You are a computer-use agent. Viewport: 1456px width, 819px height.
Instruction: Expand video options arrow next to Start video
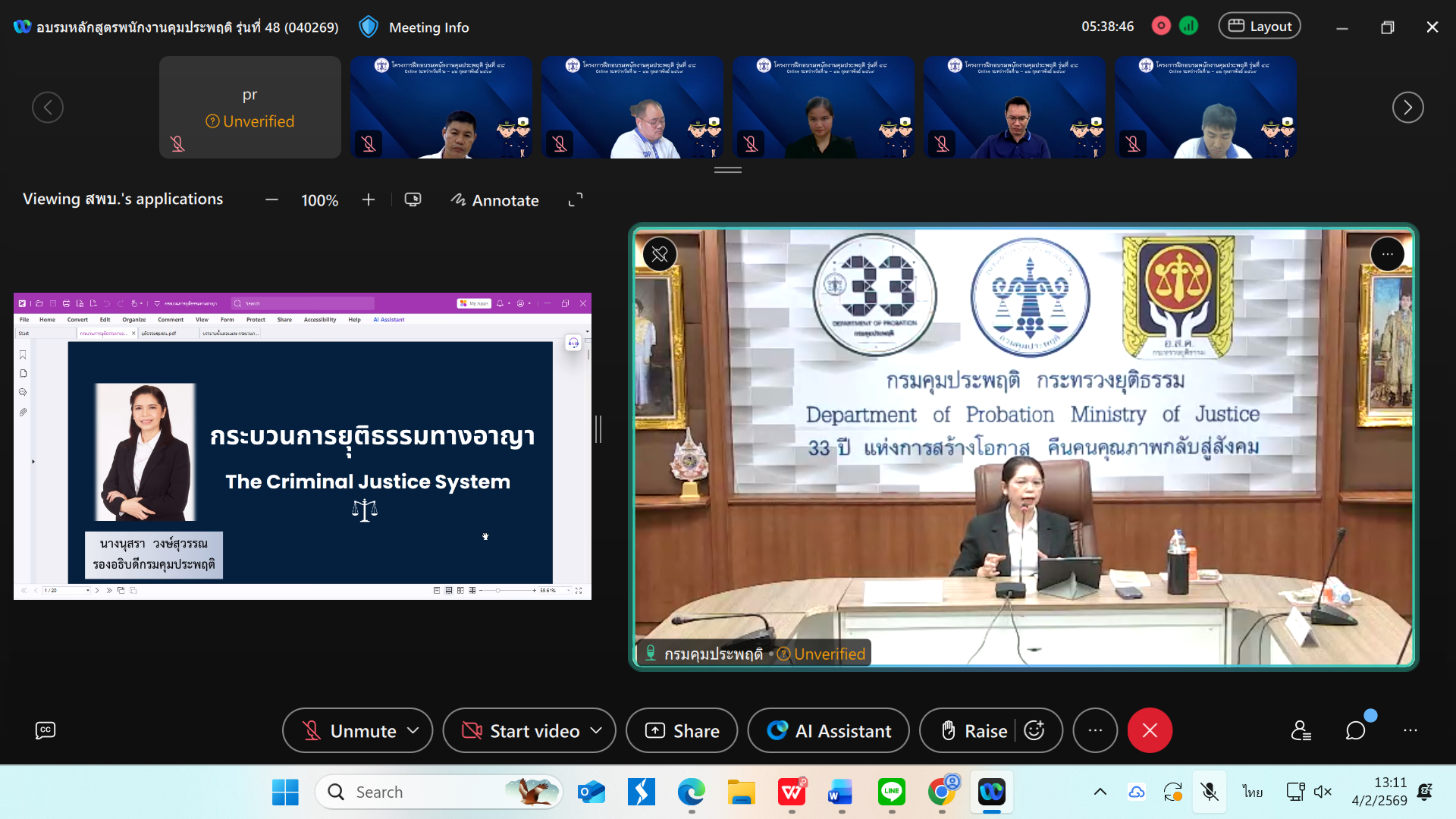(597, 730)
